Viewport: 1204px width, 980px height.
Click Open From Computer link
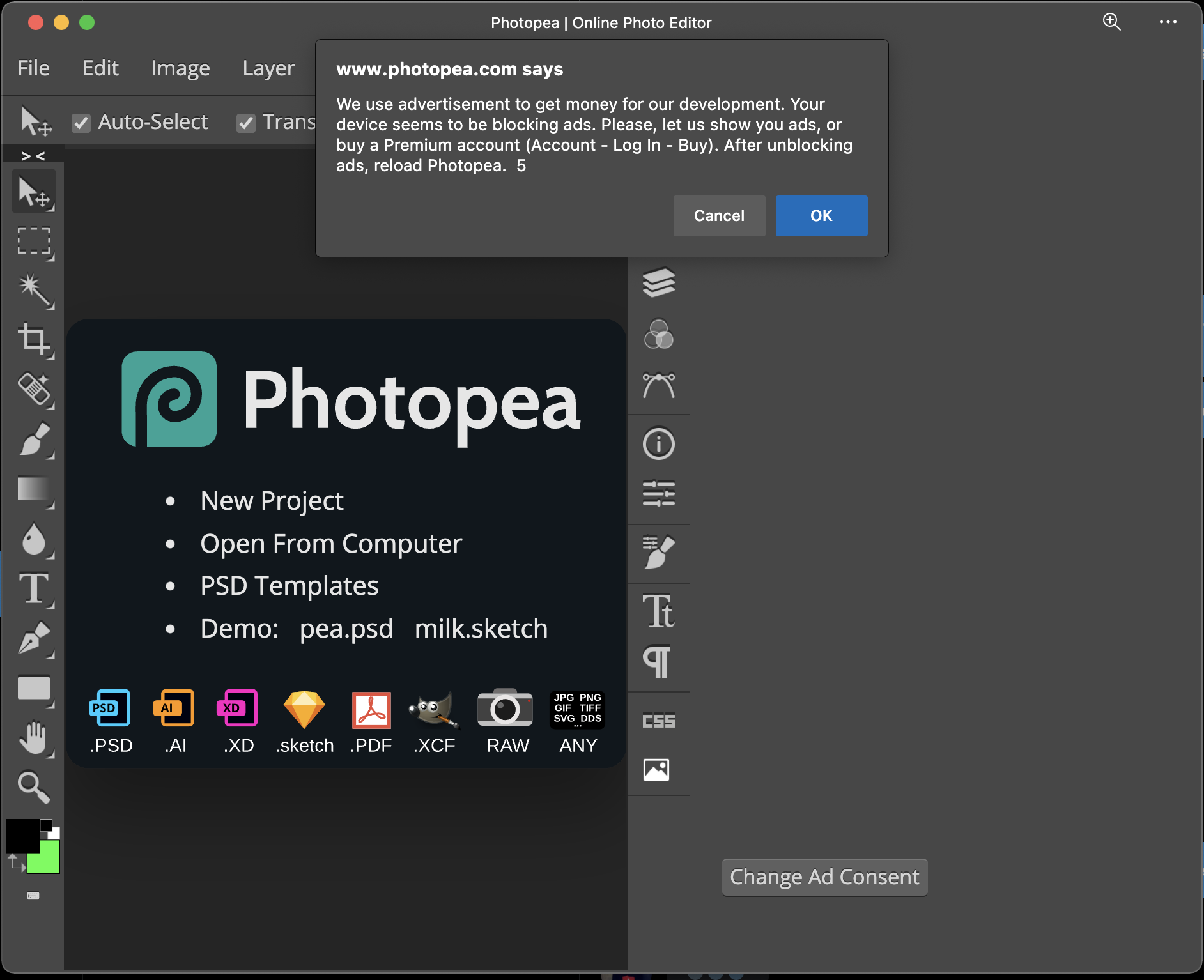[x=331, y=544]
